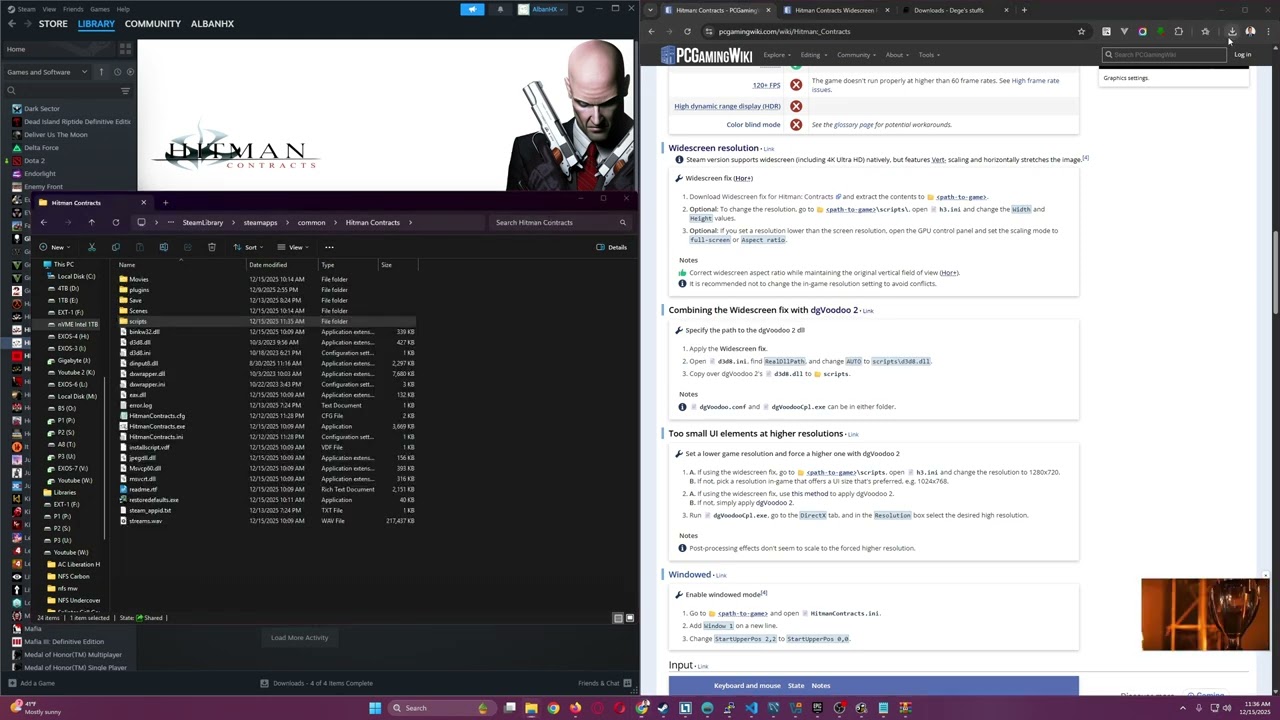The image size is (1280, 720).
Task: Click Rename icon in File Explorer toolbar
Action: [163, 247]
